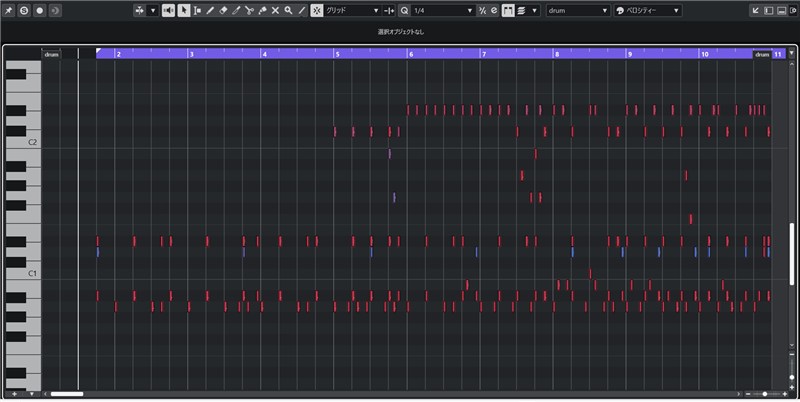Open the ベロシティー event colors dropdown
Screen dimensions: 800x402
648,10
